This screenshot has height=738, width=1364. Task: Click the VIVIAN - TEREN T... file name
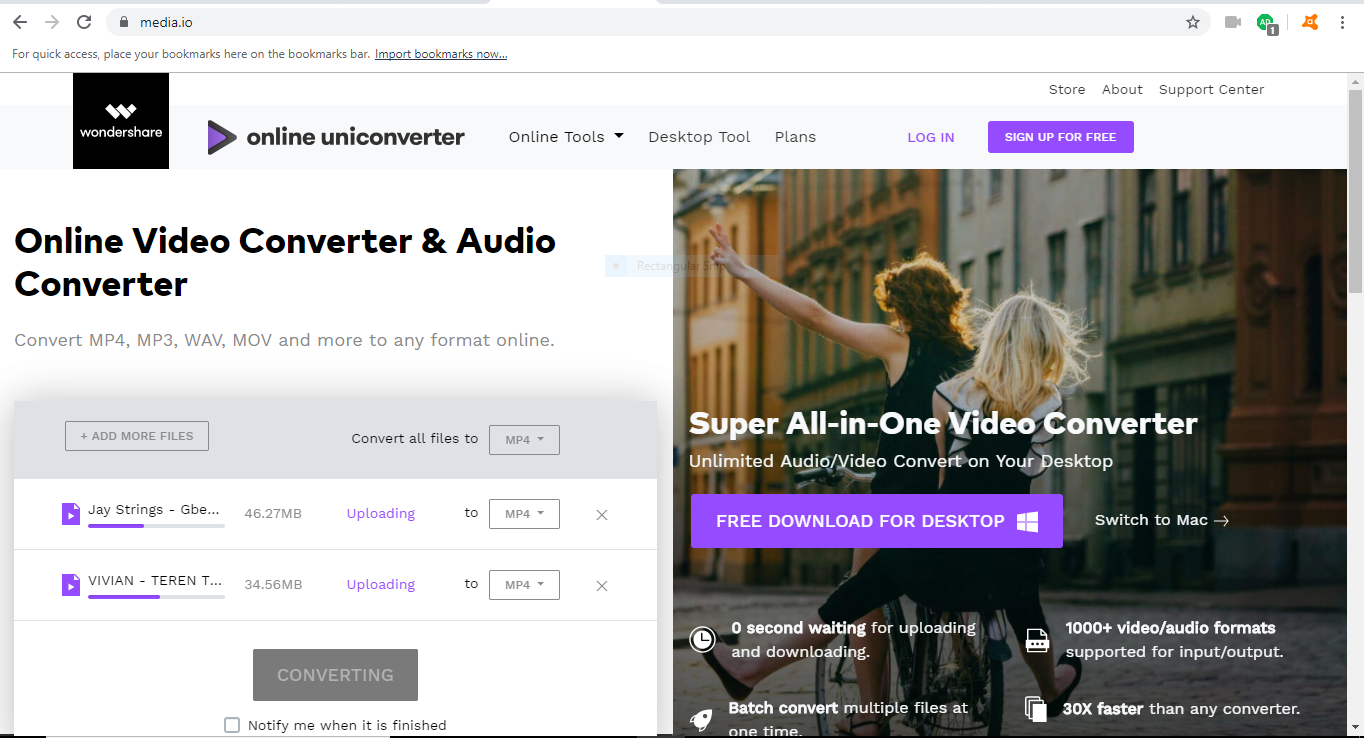pos(155,580)
